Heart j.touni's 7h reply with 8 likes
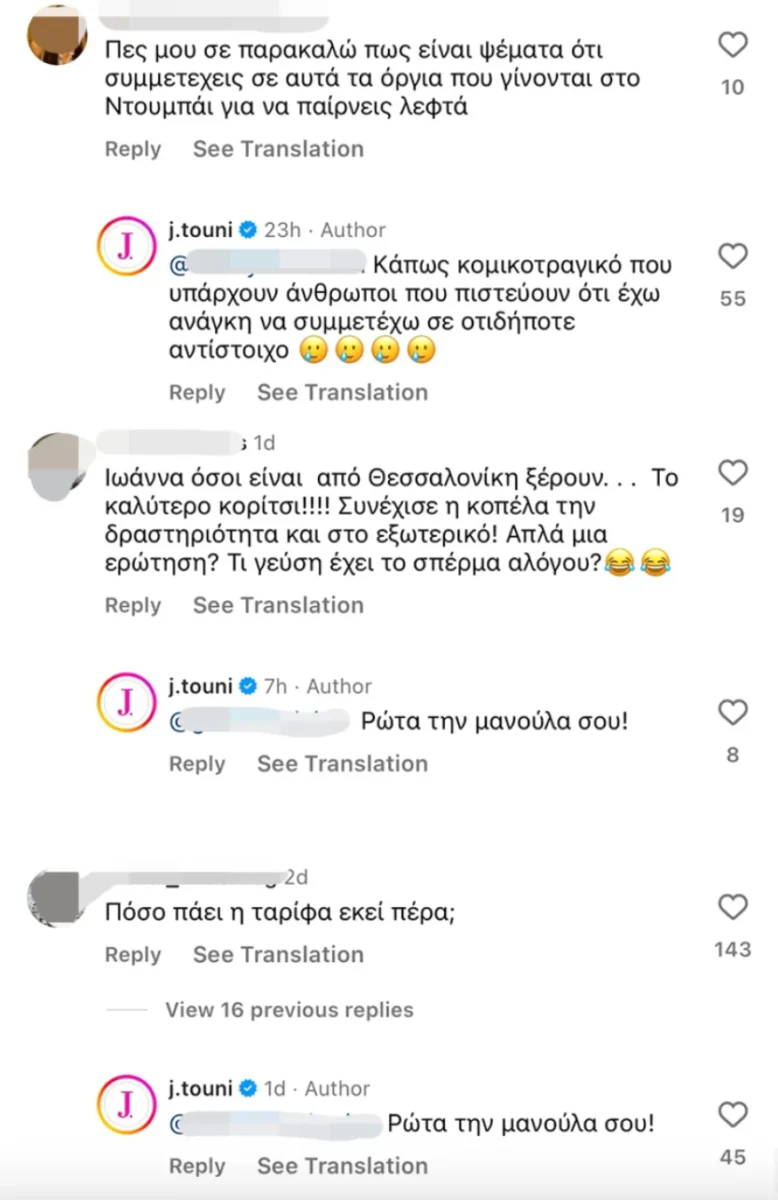The height and width of the screenshot is (1200, 778). [x=733, y=713]
